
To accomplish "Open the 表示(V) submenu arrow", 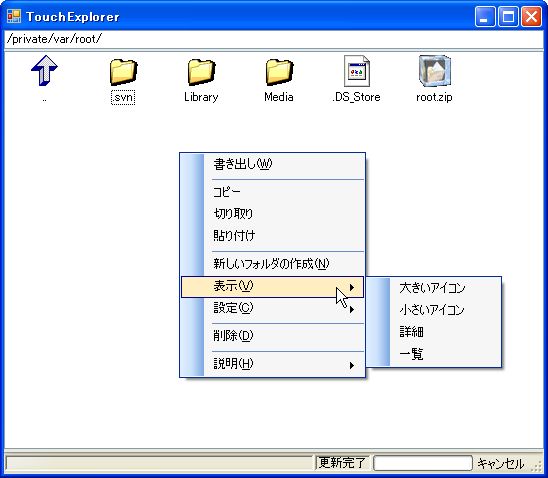I will click(x=352, y=287).
